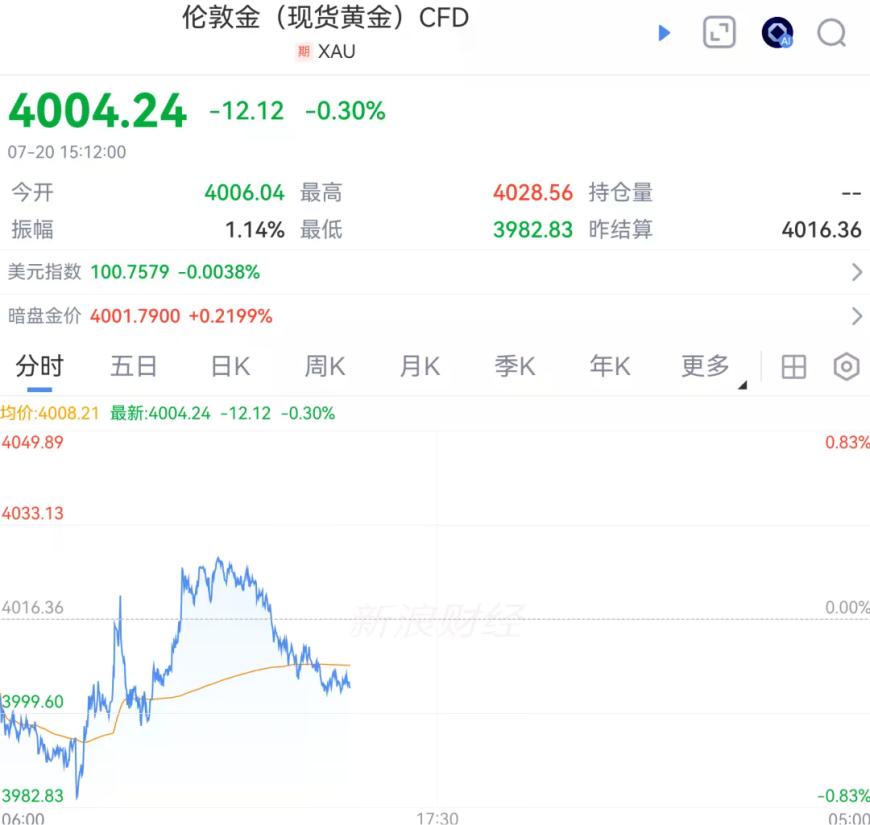The width and height of the screenshot is (870, 825).
Task: Tap the 暗盘金价 label
Action: point(44,316)
